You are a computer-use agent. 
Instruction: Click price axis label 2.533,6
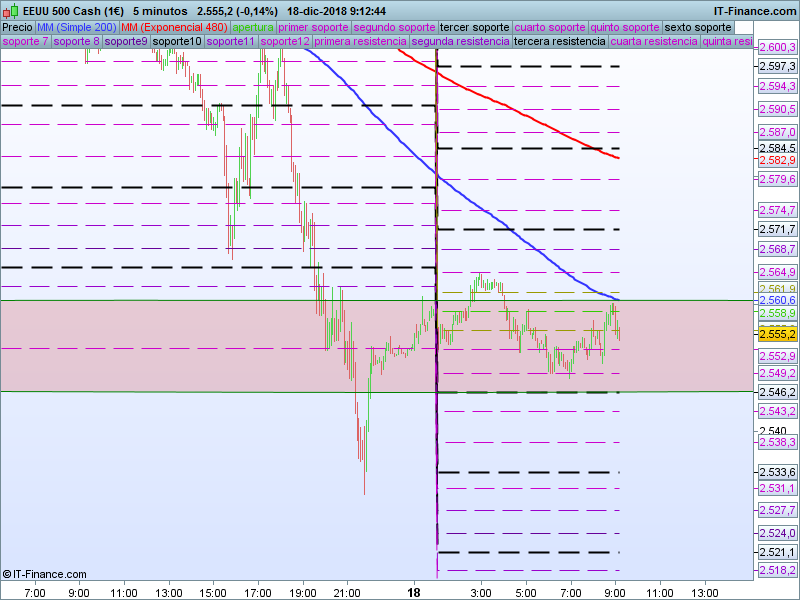coord(777,472)
